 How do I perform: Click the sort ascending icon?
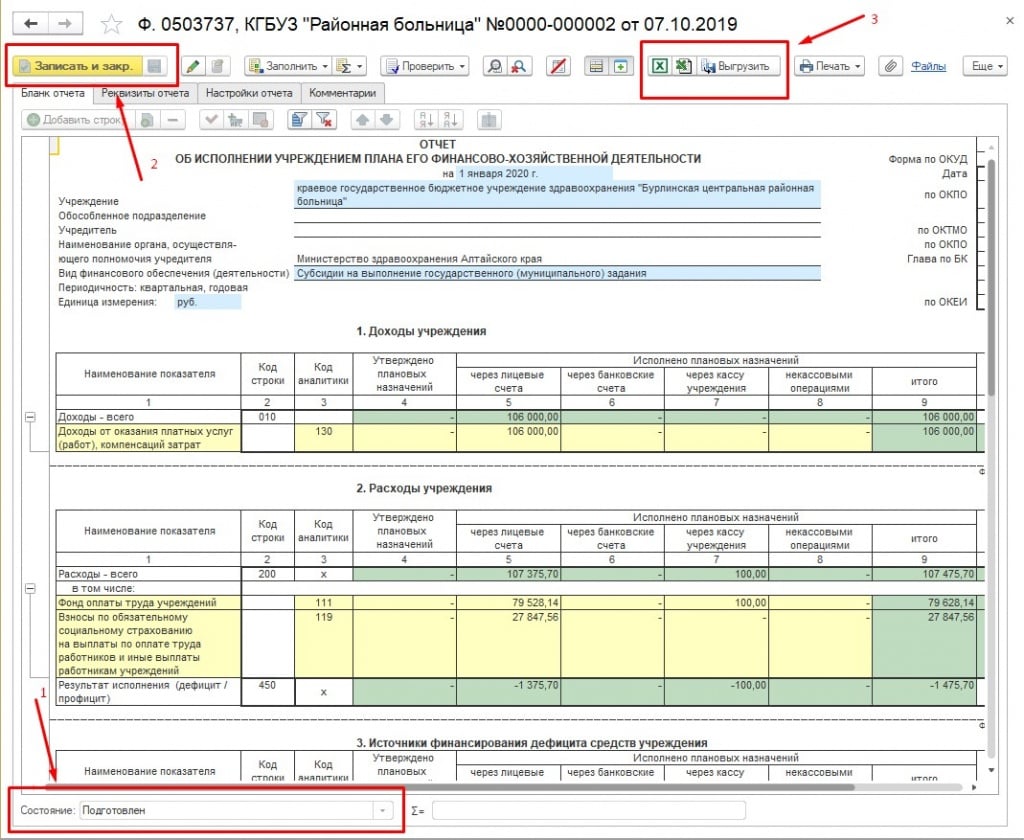425,120
